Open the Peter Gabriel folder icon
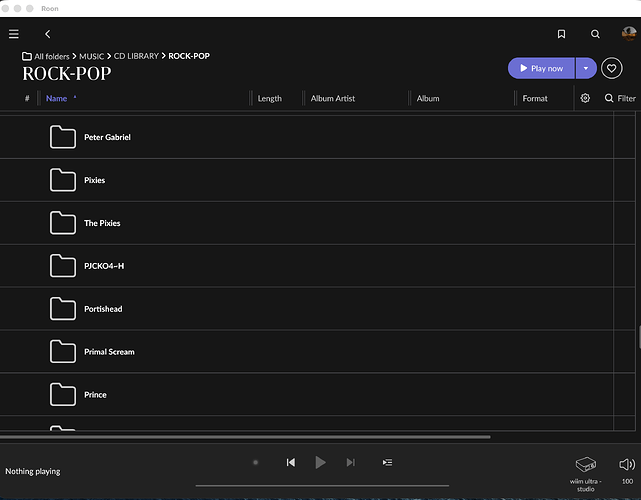This screenshot has height=500, width=641. [63, 137]
